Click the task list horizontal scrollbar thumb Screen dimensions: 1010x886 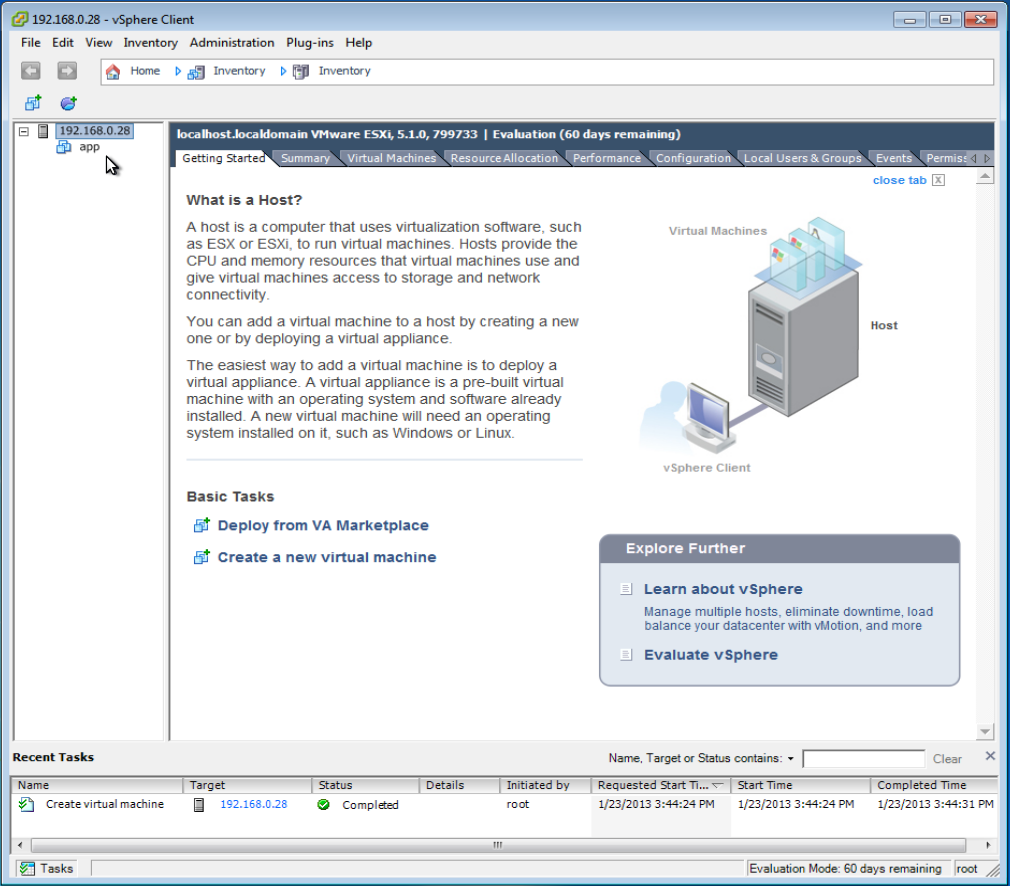tap(498, 845)
